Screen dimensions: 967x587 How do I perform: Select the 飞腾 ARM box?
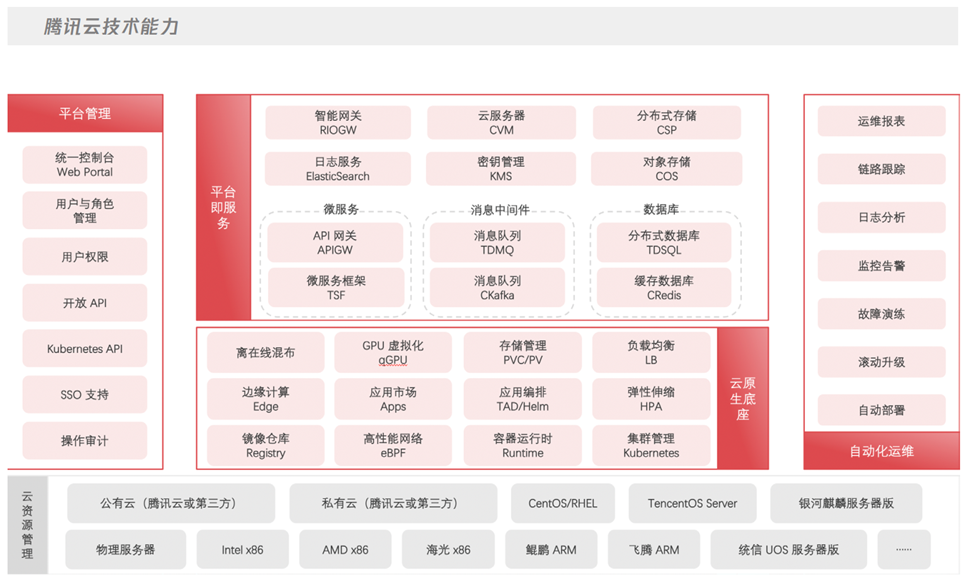(654, 550)
